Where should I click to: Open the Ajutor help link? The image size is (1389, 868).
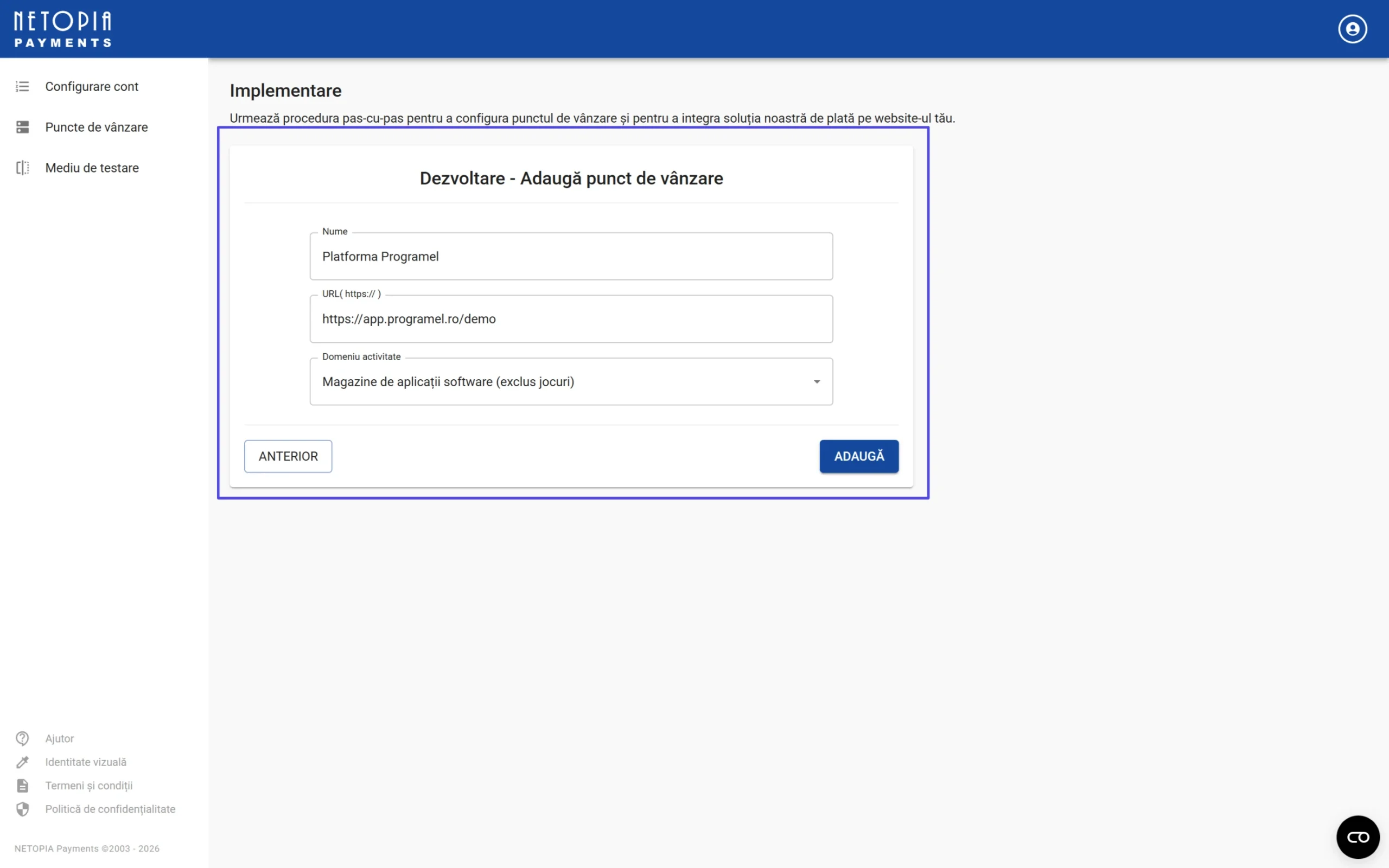tap(59, 738)
